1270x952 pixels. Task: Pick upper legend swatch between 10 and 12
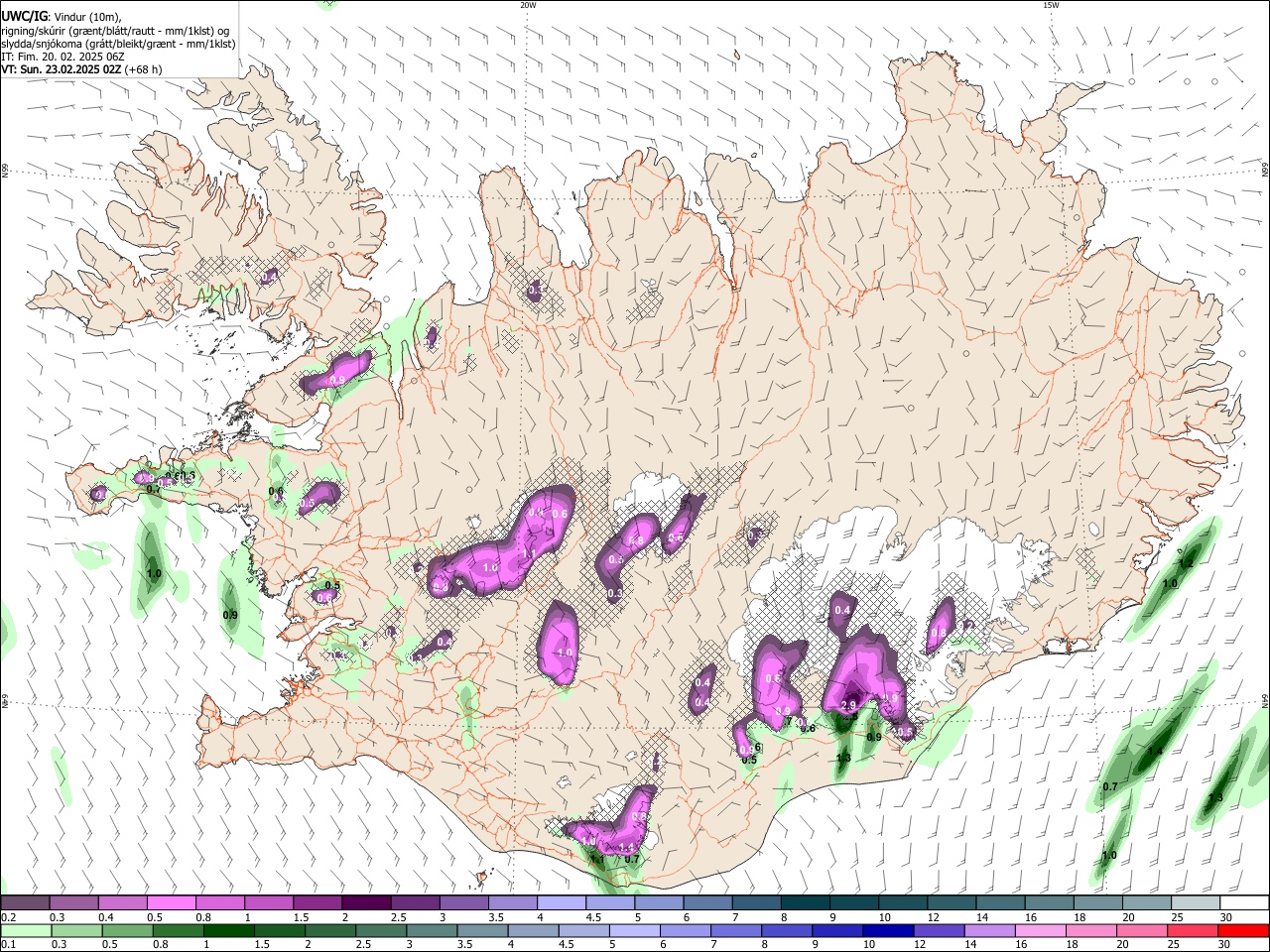901,902
